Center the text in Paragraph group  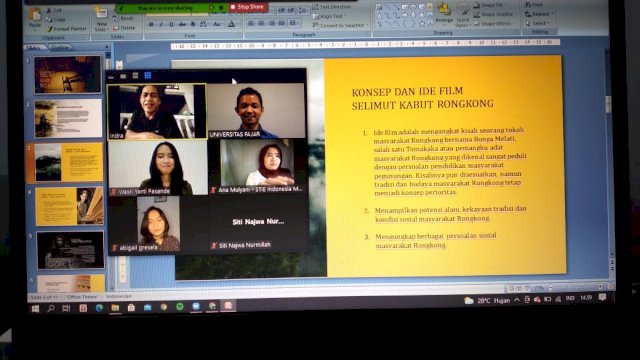(x=262, y=23)
